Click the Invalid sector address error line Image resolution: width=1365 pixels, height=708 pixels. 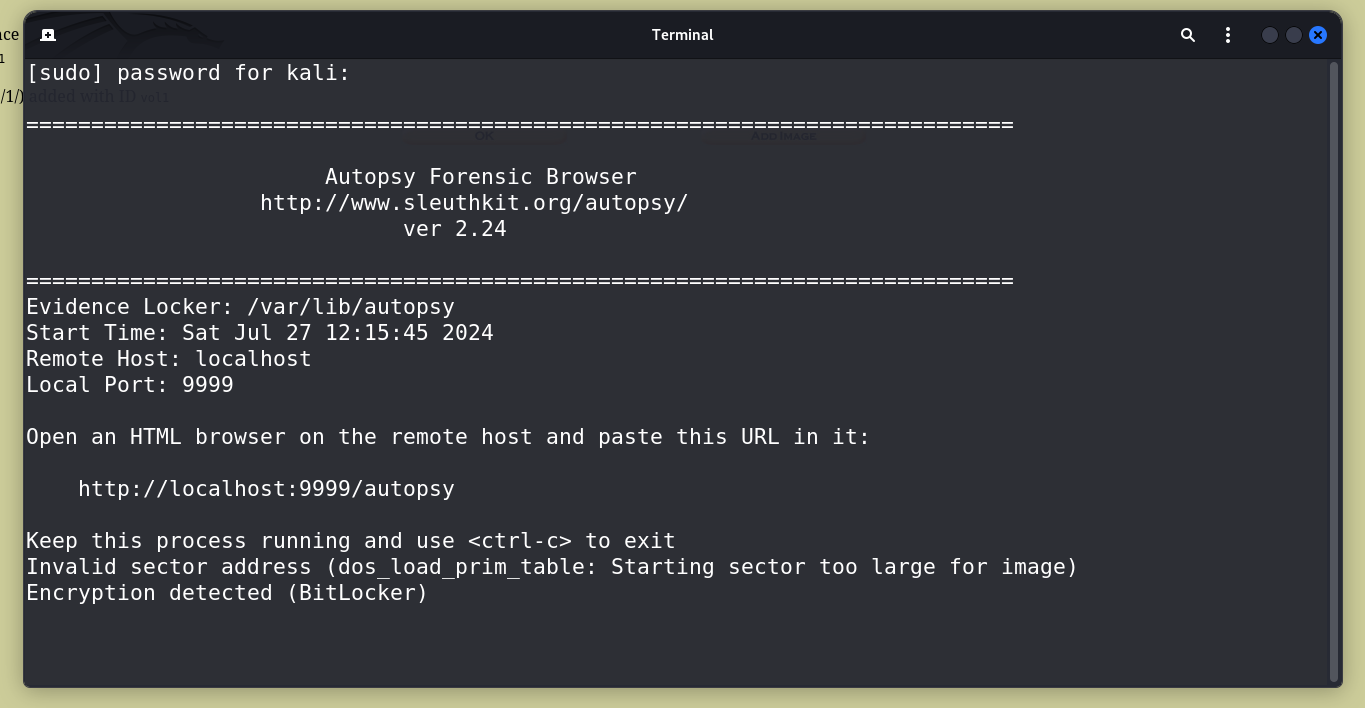click(552, 567)
